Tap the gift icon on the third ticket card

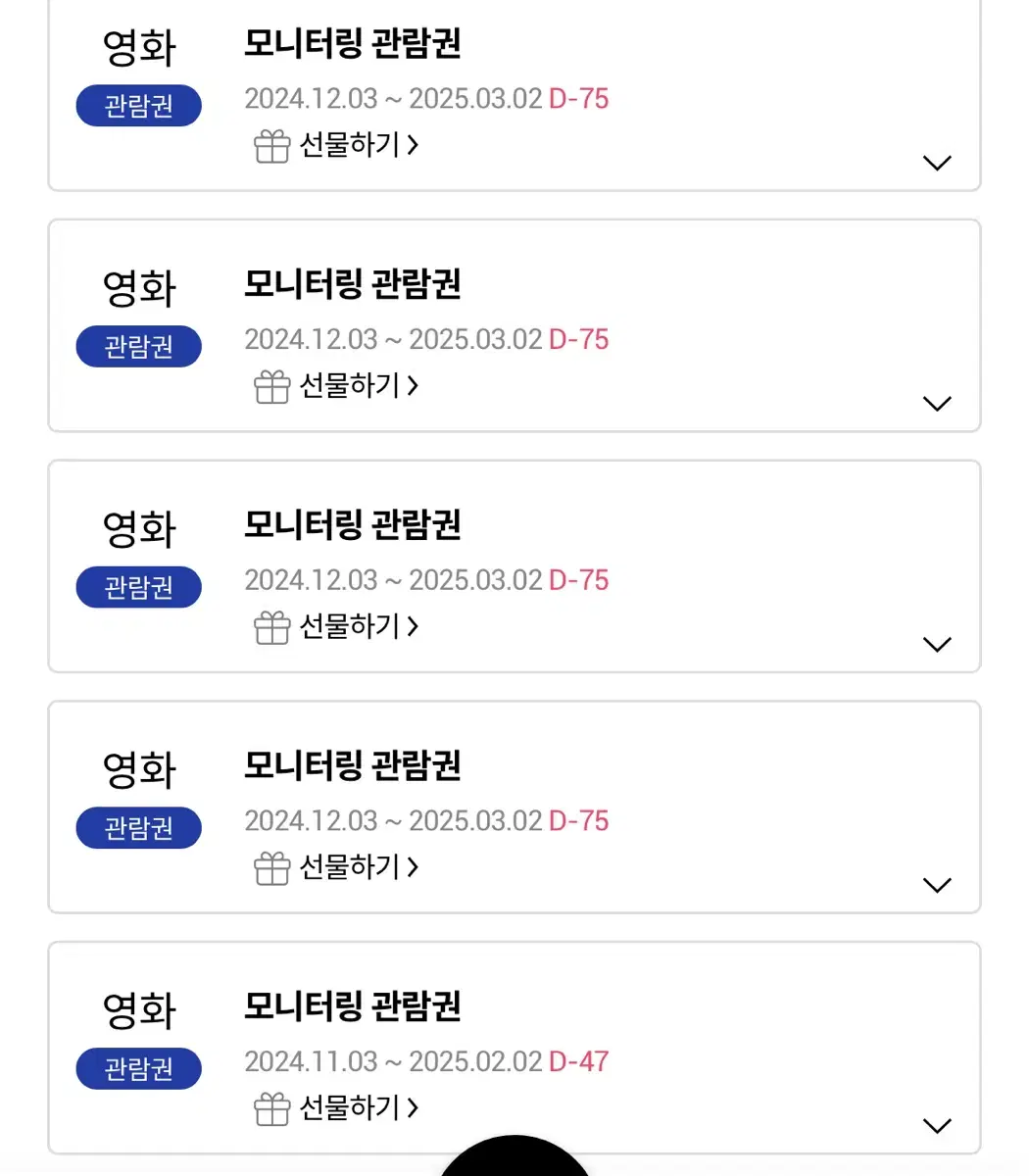[271, 627]
